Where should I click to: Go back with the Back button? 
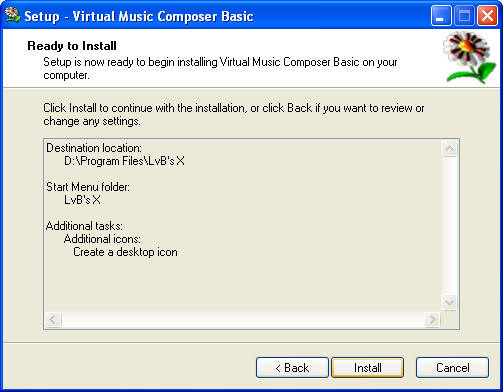click(x=292, y=368)
